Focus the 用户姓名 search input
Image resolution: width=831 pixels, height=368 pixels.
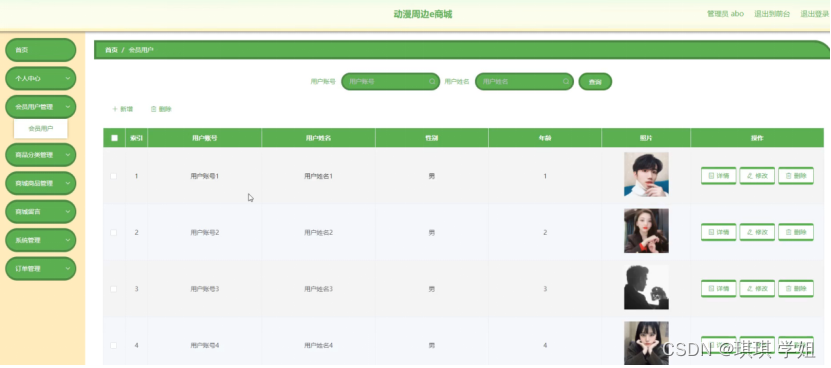tap(524, 82)
